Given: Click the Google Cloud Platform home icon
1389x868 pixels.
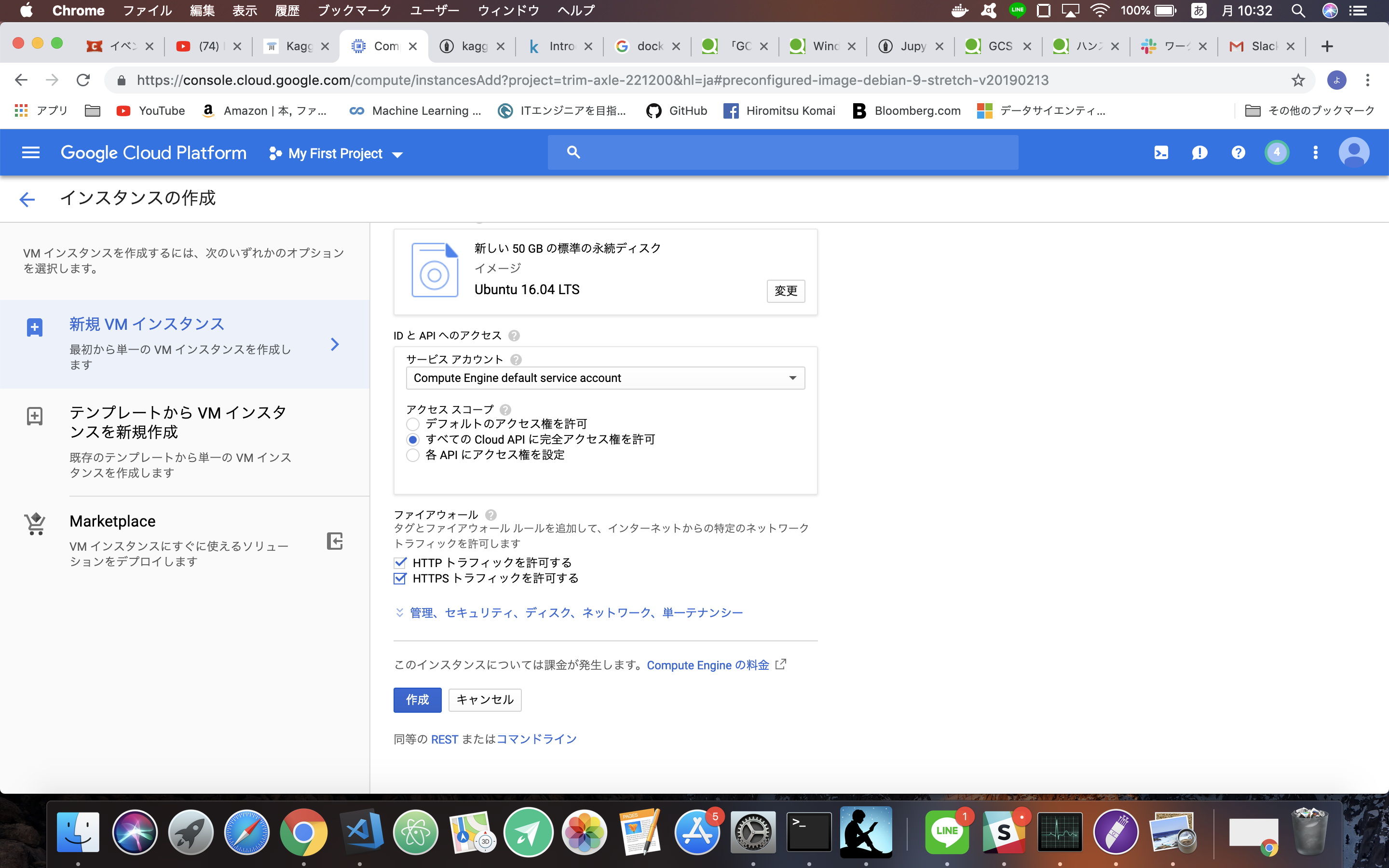Looking at the screenshot, I should point(155,152).
